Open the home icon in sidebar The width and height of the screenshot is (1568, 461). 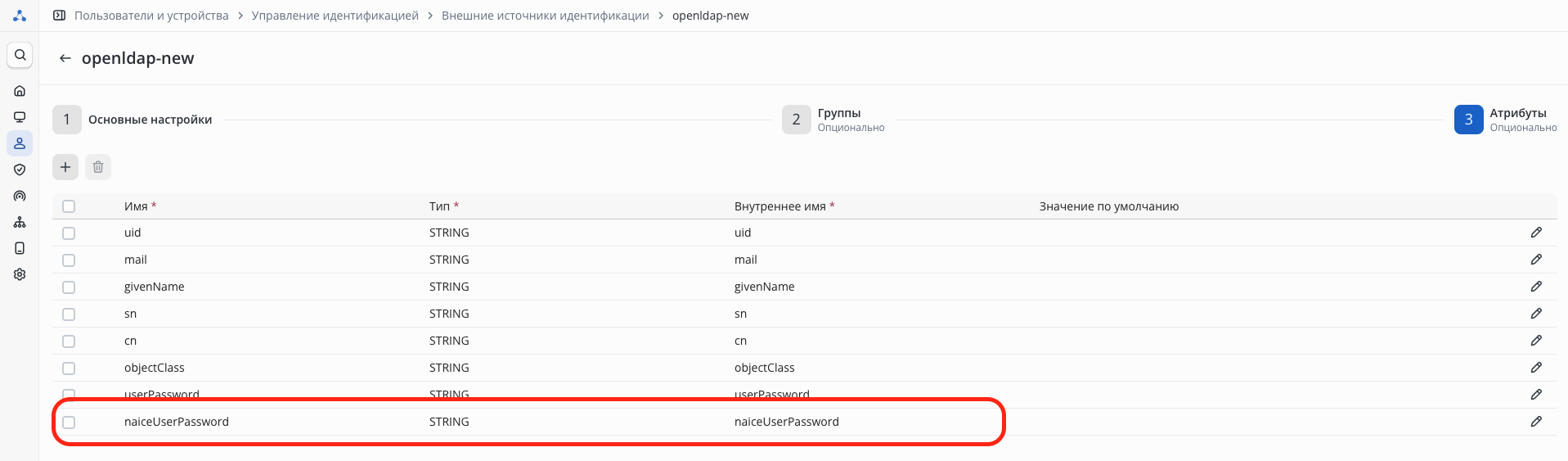20,91
